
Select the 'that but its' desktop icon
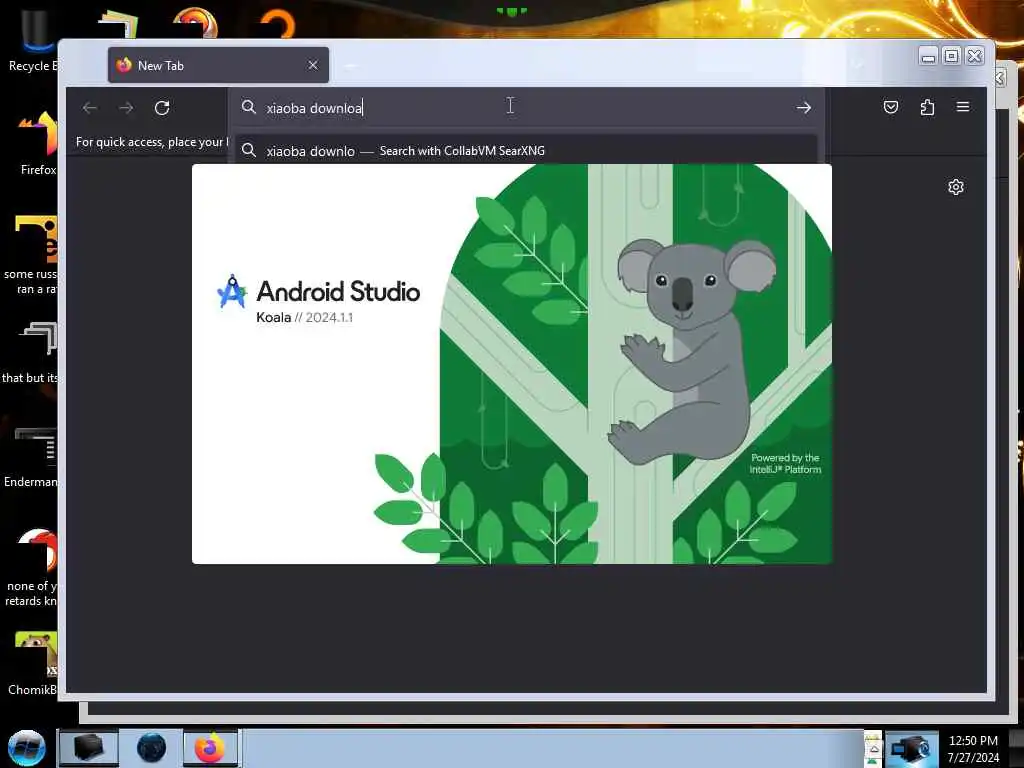31,353
